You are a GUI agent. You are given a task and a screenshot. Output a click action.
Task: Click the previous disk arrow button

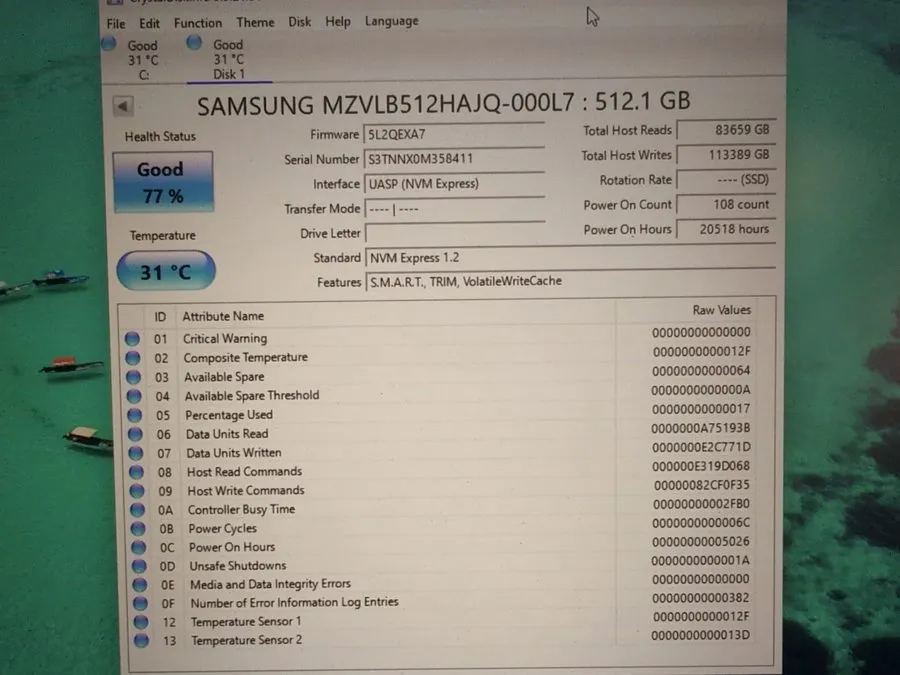[x=123, y=106]
